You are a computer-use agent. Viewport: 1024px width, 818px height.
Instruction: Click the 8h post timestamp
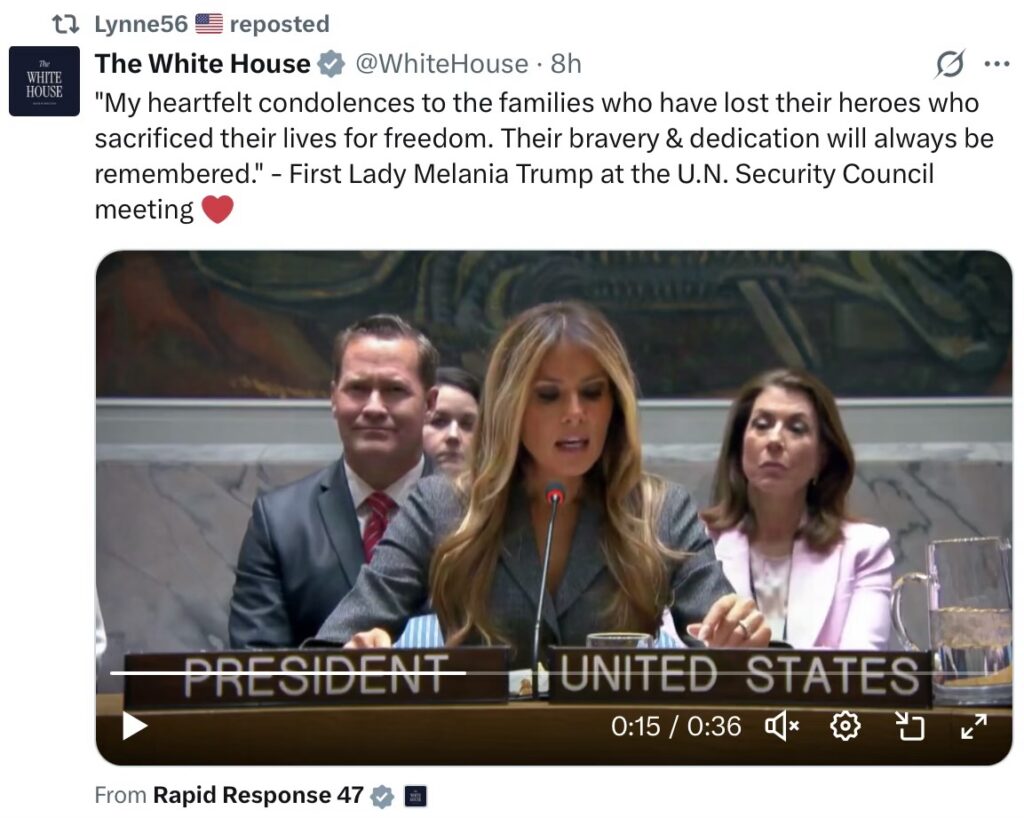[566, 64]
